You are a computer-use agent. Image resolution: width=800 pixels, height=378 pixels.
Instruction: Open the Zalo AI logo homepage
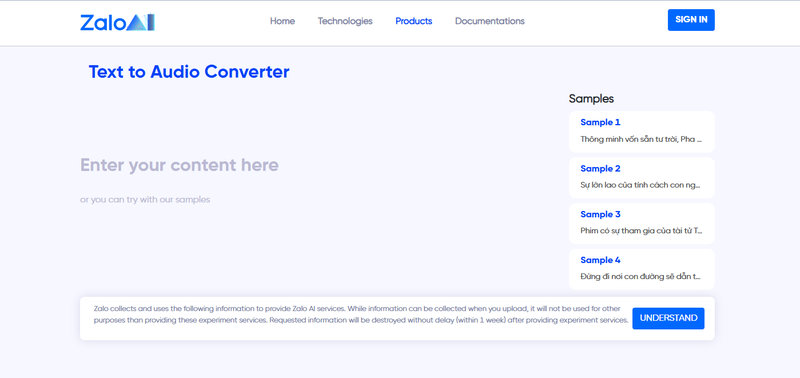(x=117, y=22)
